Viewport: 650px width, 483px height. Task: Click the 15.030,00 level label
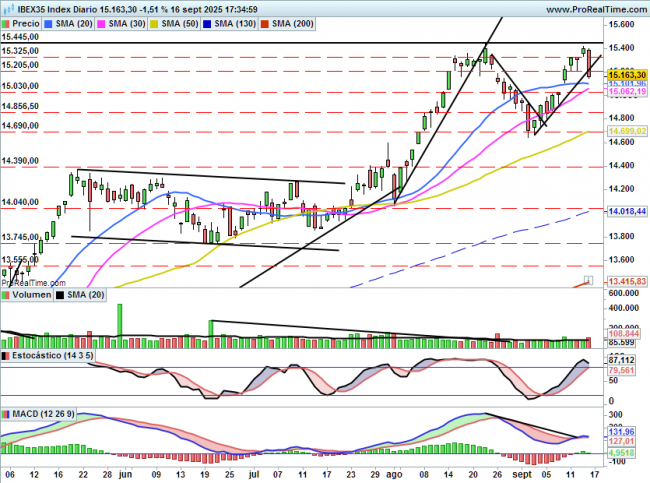point(20,86)
